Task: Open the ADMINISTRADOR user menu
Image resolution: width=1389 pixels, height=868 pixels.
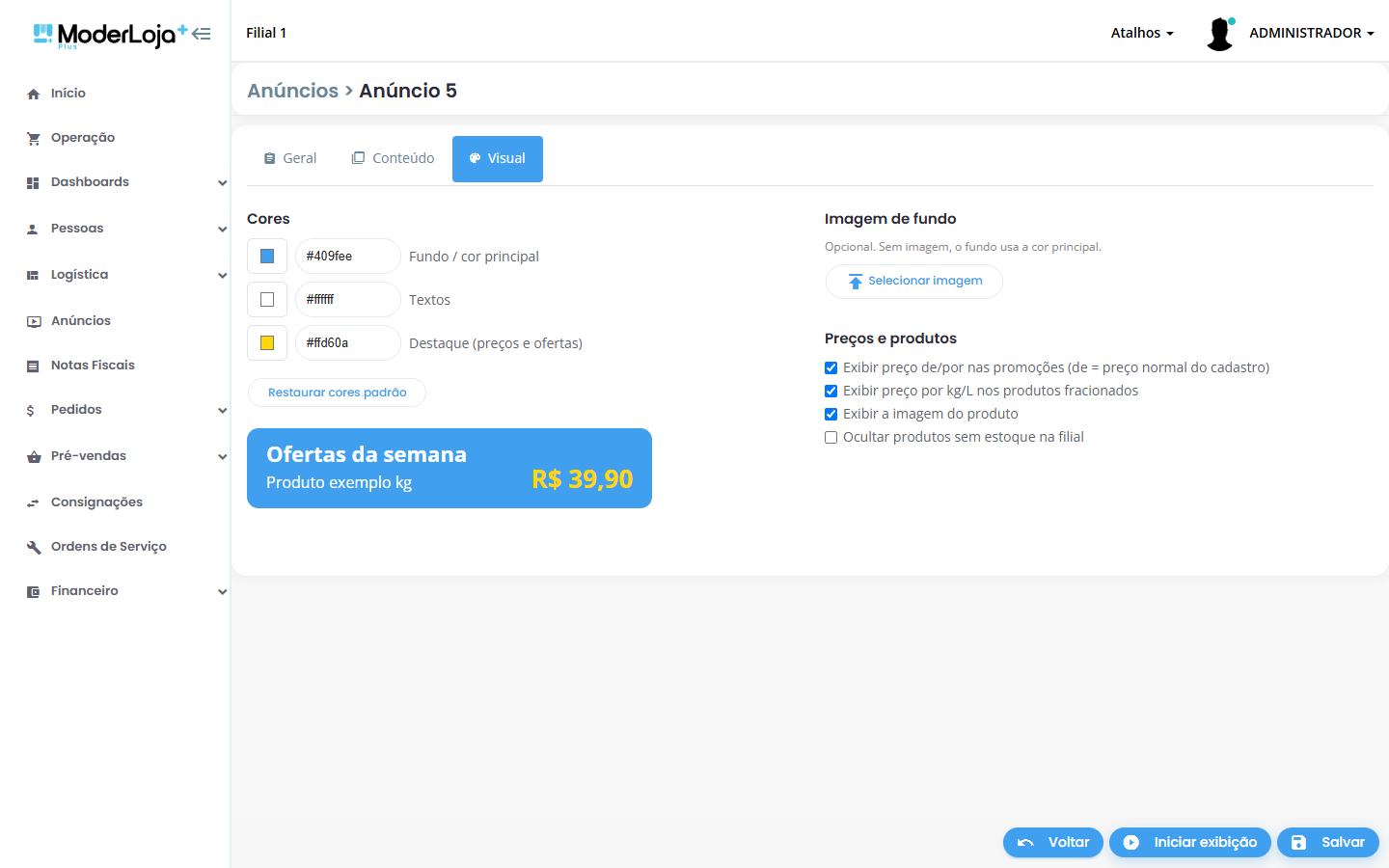Action: 1312,33
